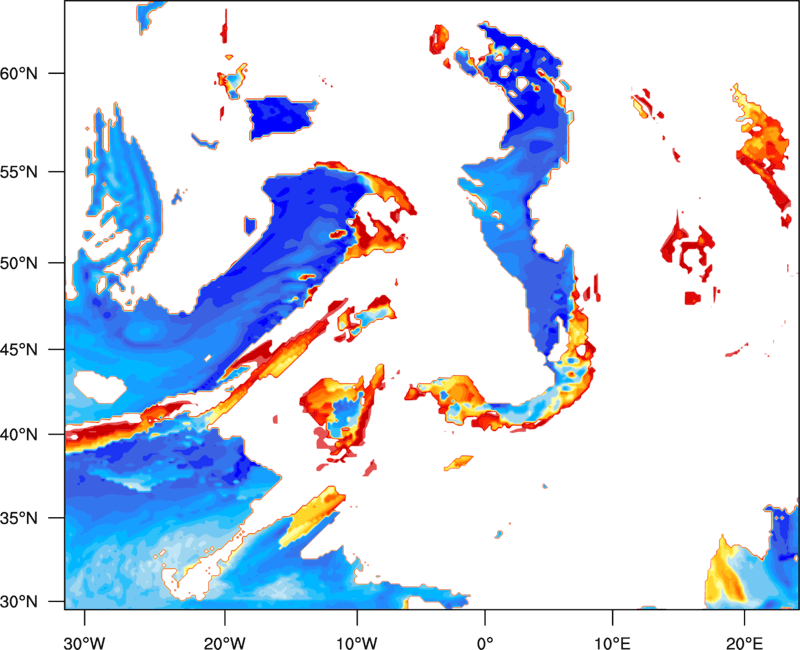The image size is (800, 650).
Task: Click the 20°E longitude label
Action: point(744,643)
